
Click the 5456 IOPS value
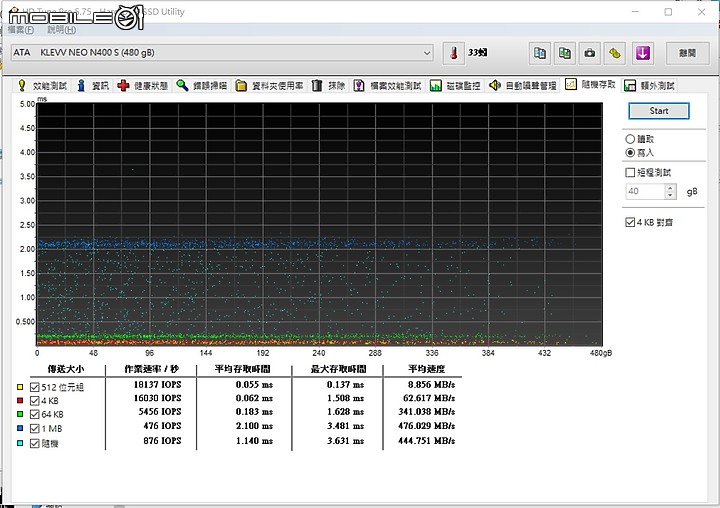pyautogui.click(x=160, y=412)
